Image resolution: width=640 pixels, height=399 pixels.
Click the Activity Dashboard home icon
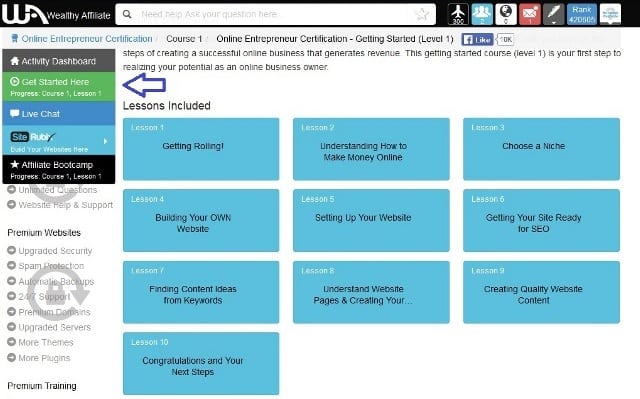pos(15,61)
